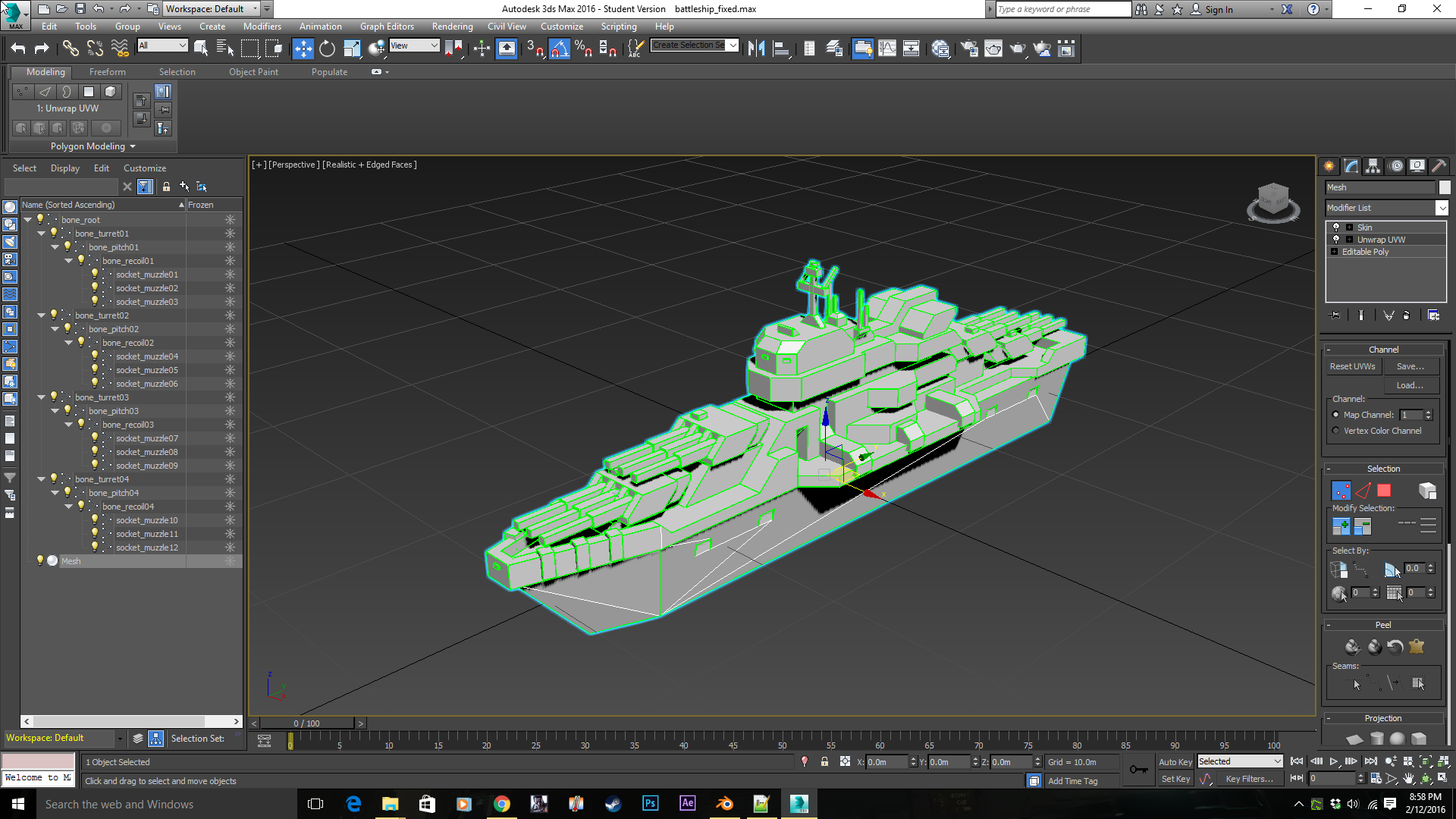
Task: Open the Selected key filter dropdown
Action: (x=1240, y=761)
